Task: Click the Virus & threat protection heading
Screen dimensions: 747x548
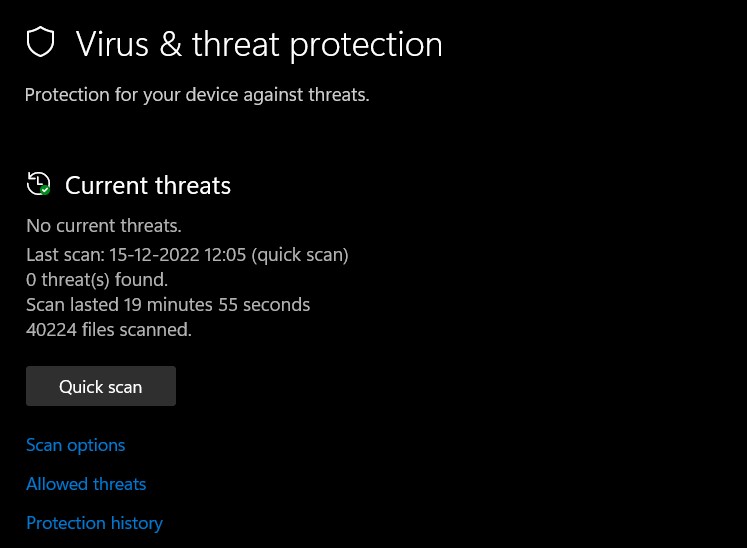Action: point(259,44)
